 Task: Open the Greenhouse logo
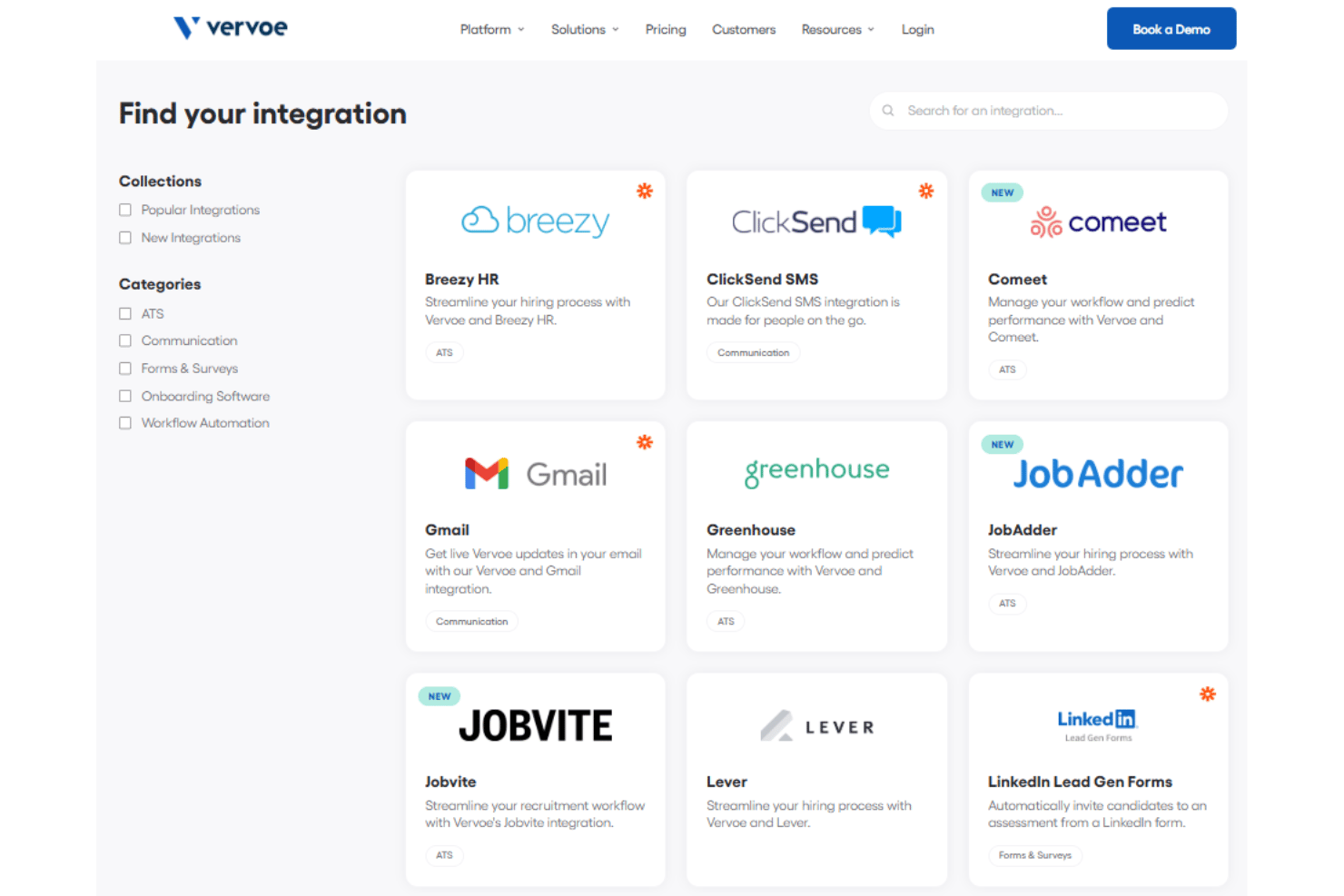pyautogui.click(x=816, y=471)
